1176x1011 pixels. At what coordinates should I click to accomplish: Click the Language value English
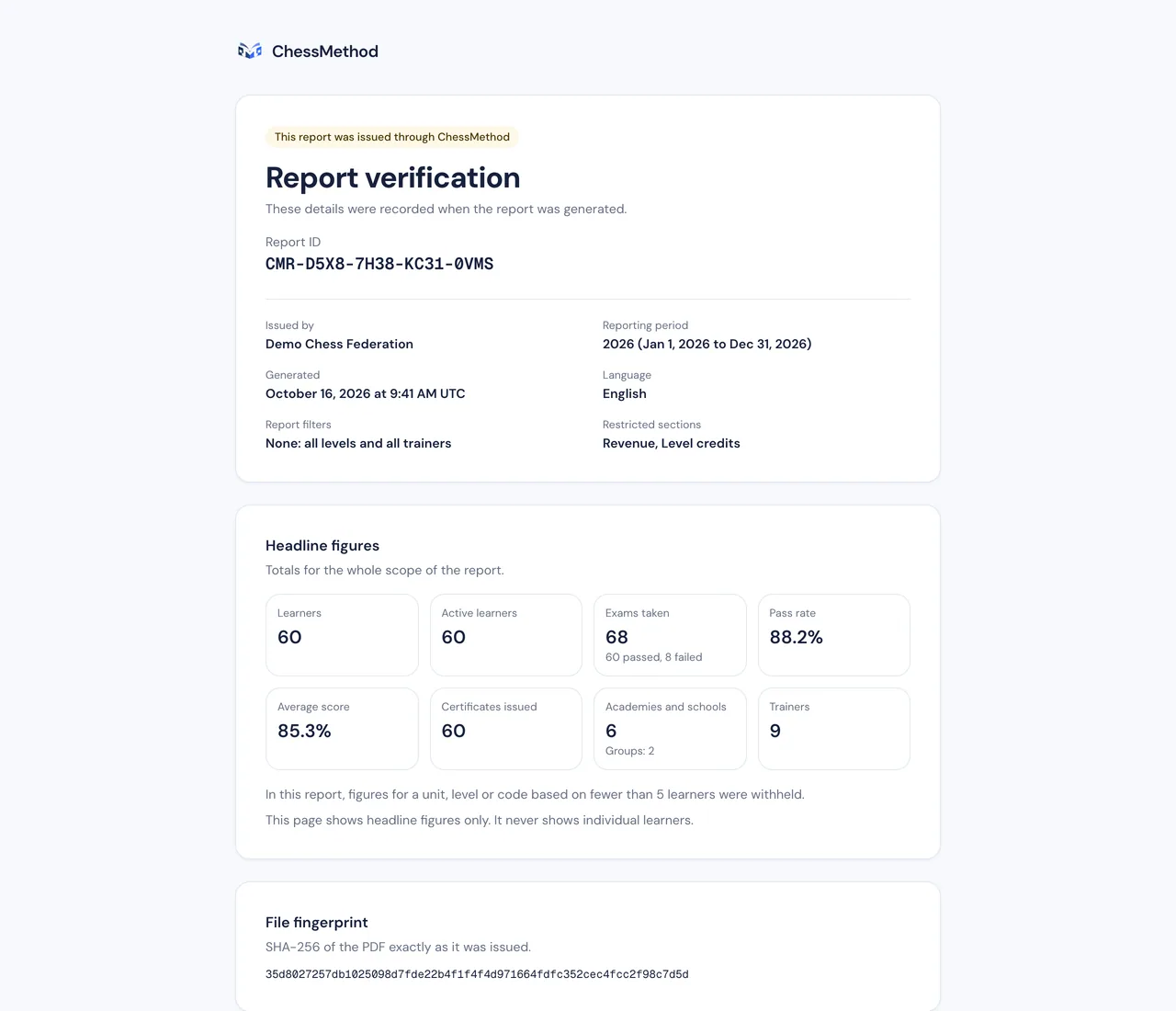pos(625,393)
